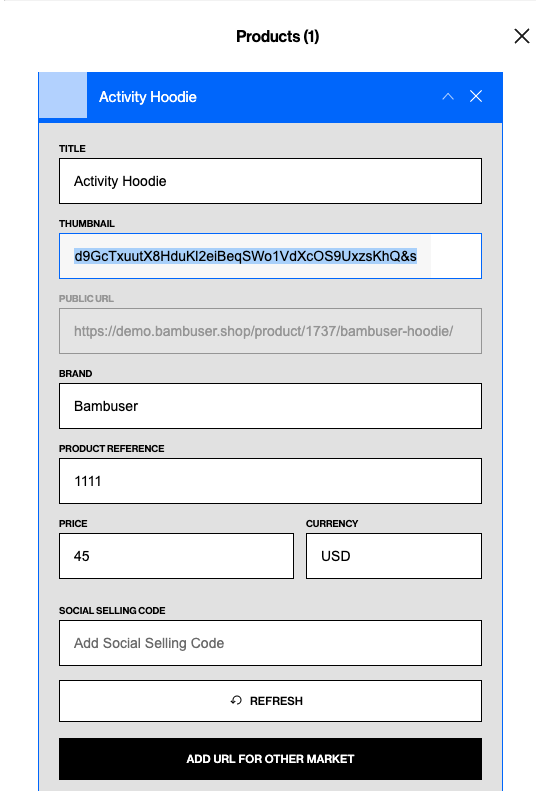Click Add URL For Other Market button

(270, 759)
